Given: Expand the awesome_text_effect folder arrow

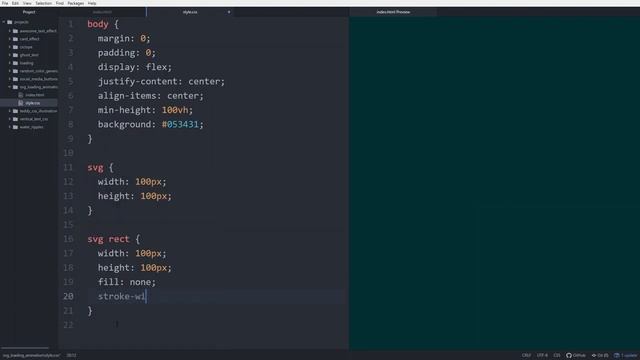Looking at the screenshot, I should tap(10, 31).
